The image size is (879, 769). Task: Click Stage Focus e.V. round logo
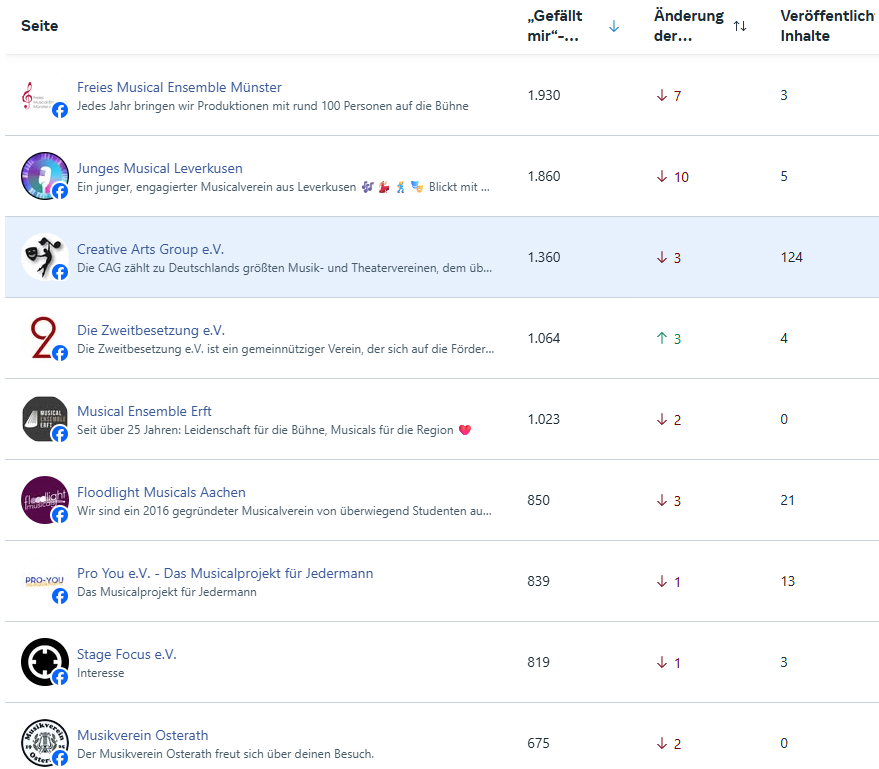[x=44, y=663]
